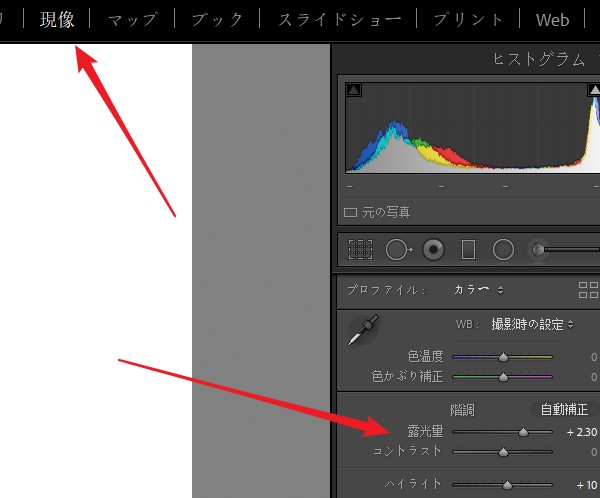Image resolution: width=600 pixels, height=498 pixels.
Task: Click the 露光量 label text
Action: tap(425, 431)
